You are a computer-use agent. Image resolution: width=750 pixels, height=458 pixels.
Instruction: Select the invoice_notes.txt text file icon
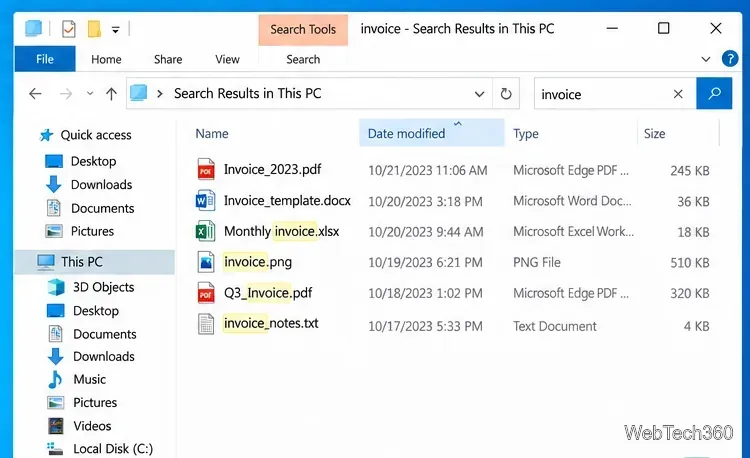pos(206,324)
